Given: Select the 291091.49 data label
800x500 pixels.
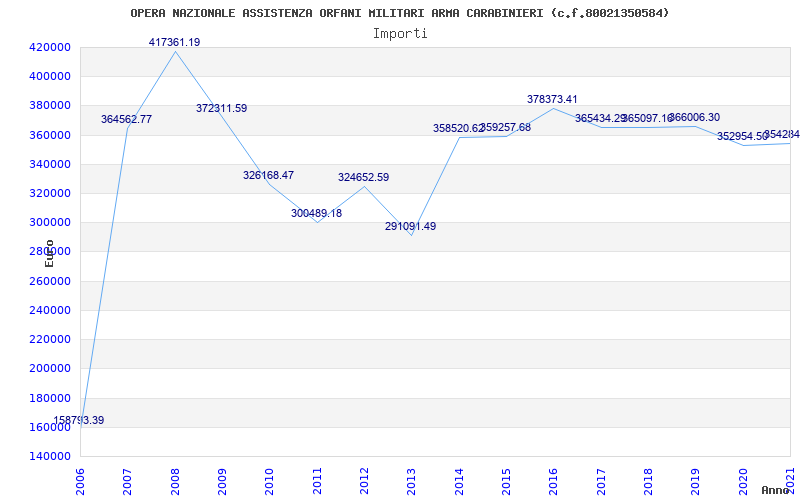Looking at the screenshot, I should [x=410, y=227].
